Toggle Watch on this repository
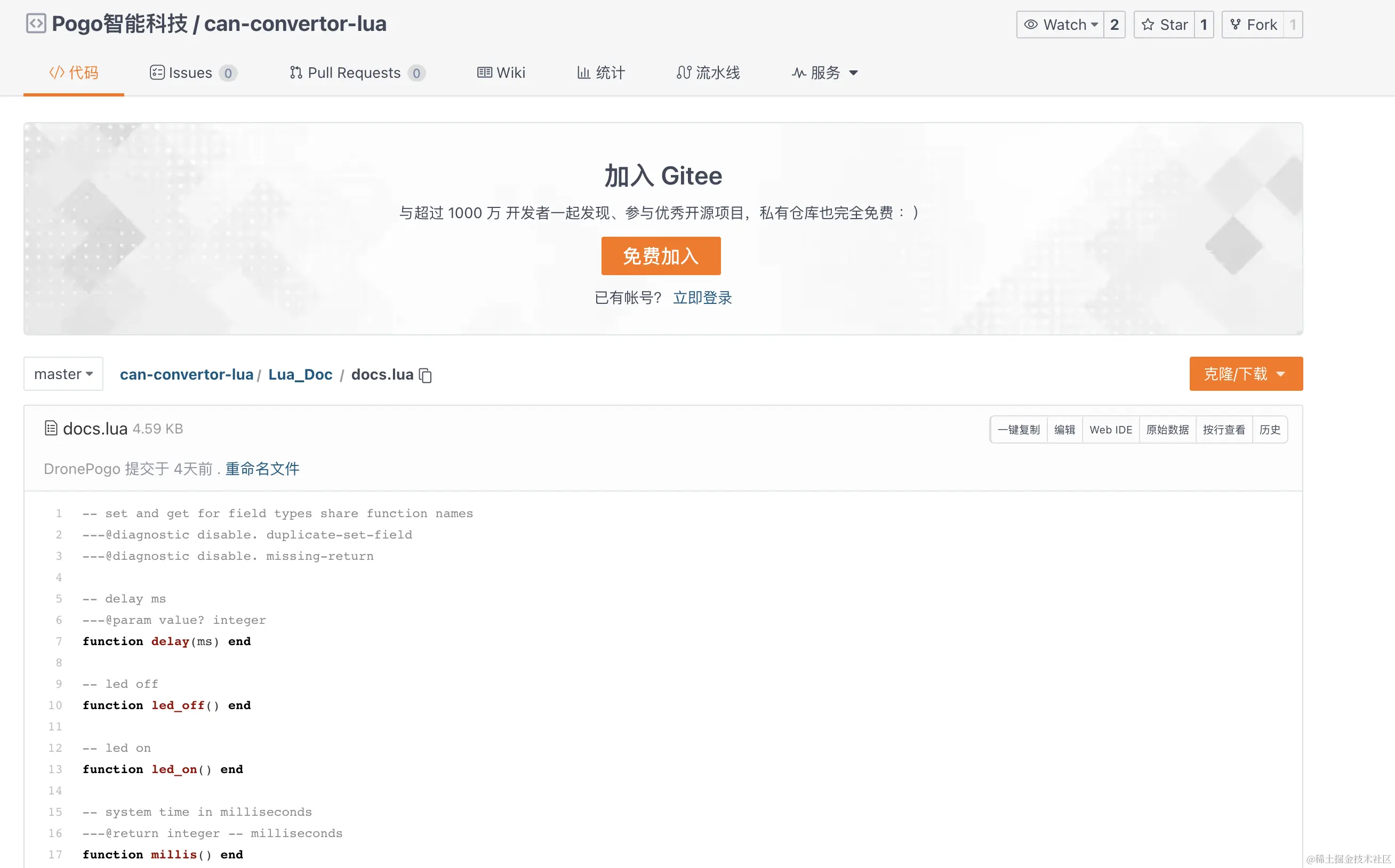 pos(1060,25)
